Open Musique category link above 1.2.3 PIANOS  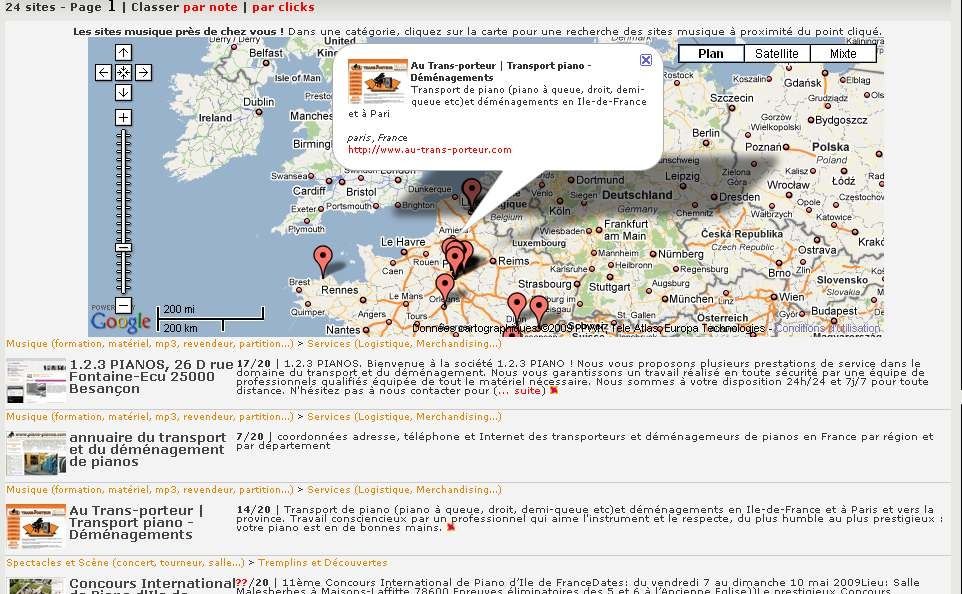coord(150,344)
